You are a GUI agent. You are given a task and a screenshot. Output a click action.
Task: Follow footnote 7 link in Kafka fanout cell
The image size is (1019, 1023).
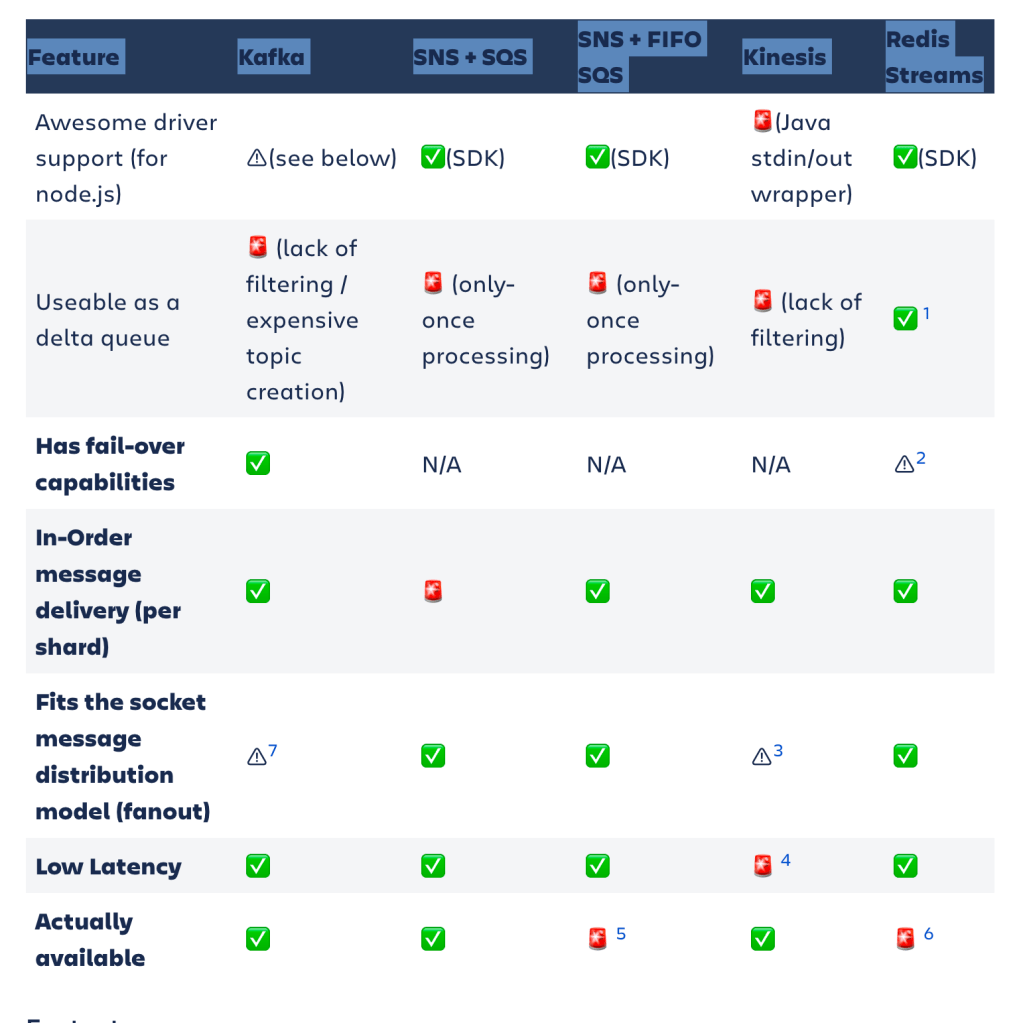click(x=272, y=751)
